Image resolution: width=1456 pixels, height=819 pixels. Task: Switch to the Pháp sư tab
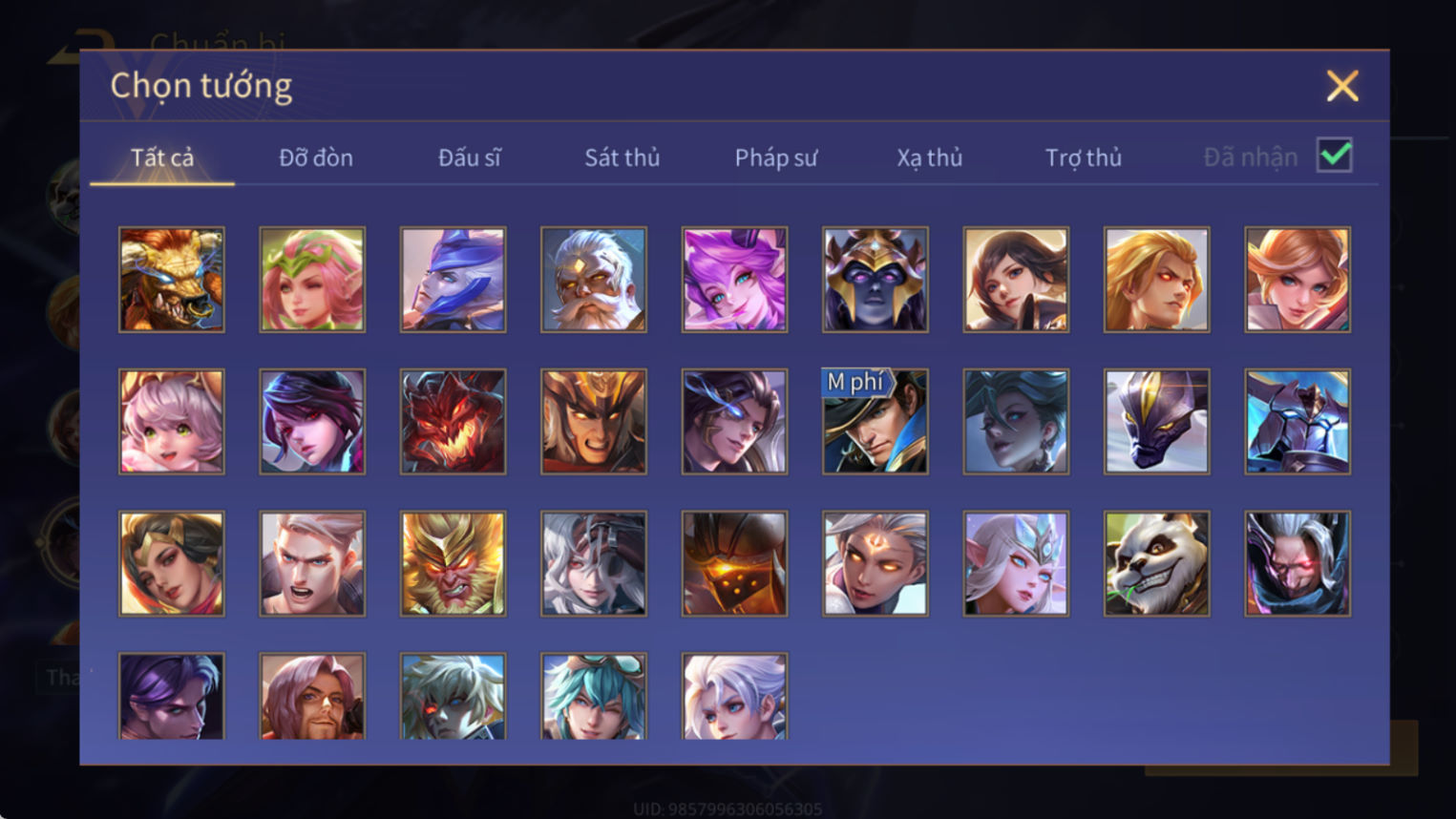click(775, 157)
